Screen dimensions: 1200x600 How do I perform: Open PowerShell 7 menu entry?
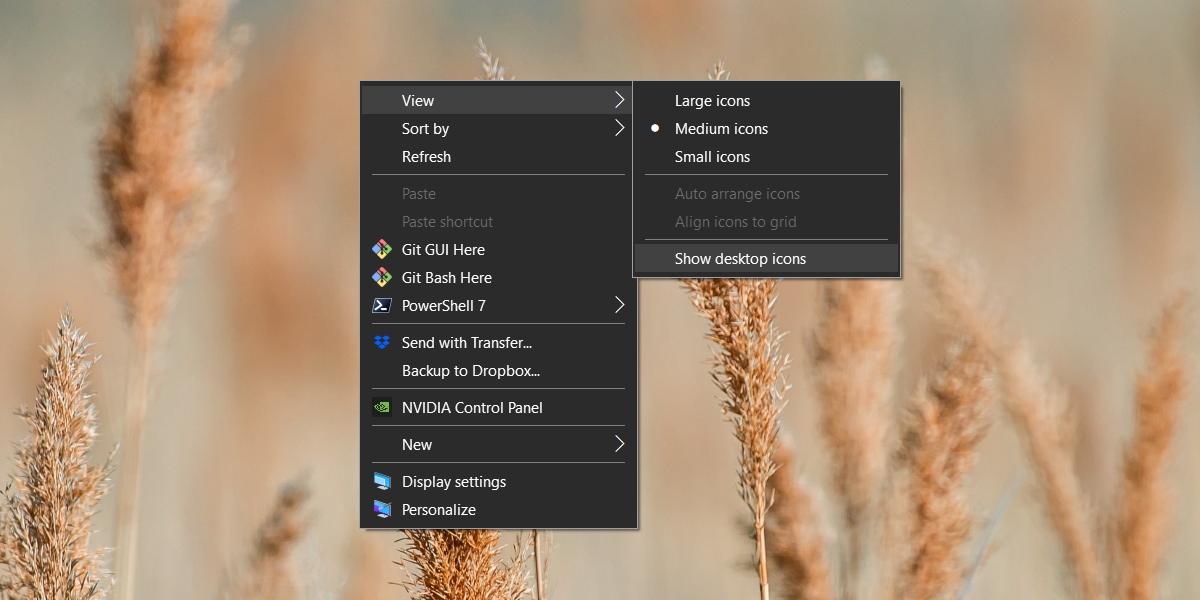[x=497, y=306]
